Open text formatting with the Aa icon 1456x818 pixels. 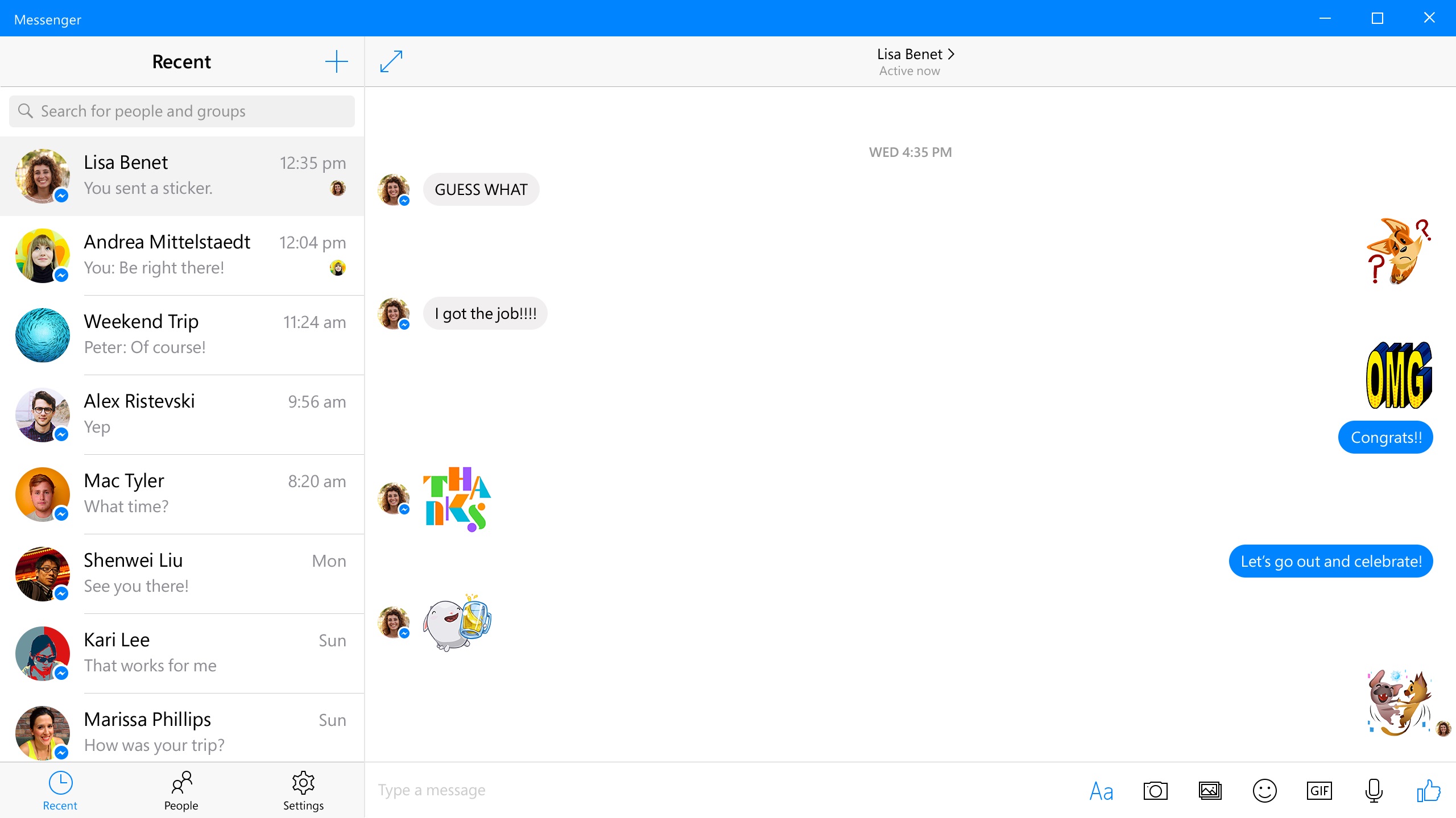(x=1101, y=790)
